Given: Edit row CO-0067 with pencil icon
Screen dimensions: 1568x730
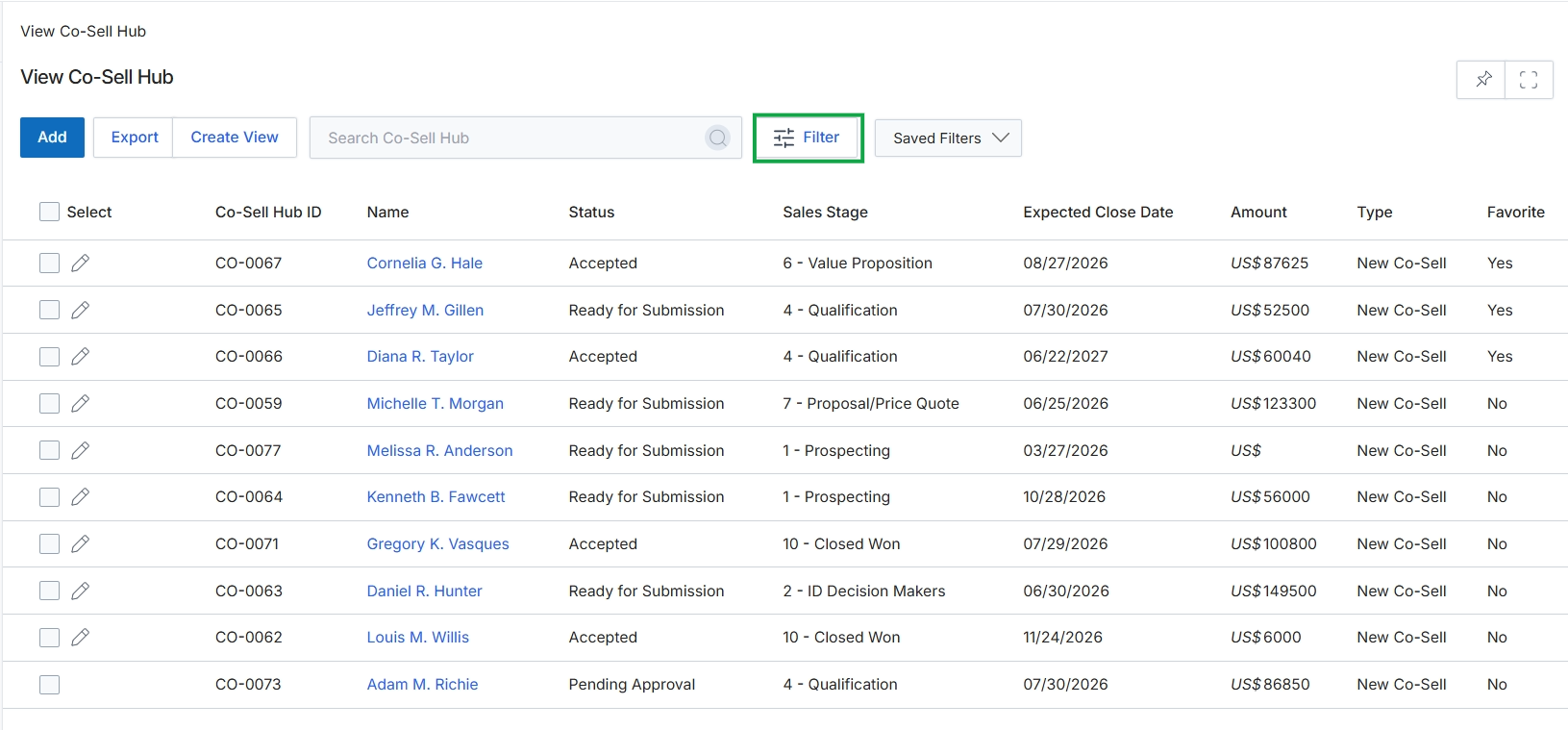Looking at the screenshot, I should 81,263.
